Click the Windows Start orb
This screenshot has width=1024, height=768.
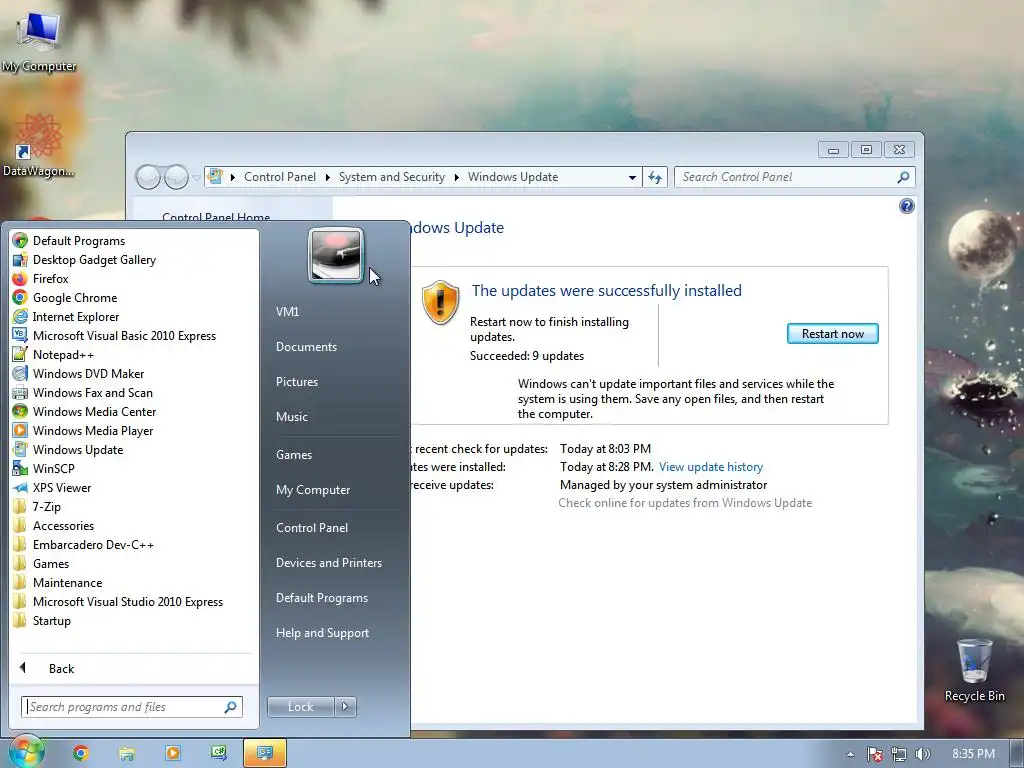pyautogui.click(x=26, y=752)
